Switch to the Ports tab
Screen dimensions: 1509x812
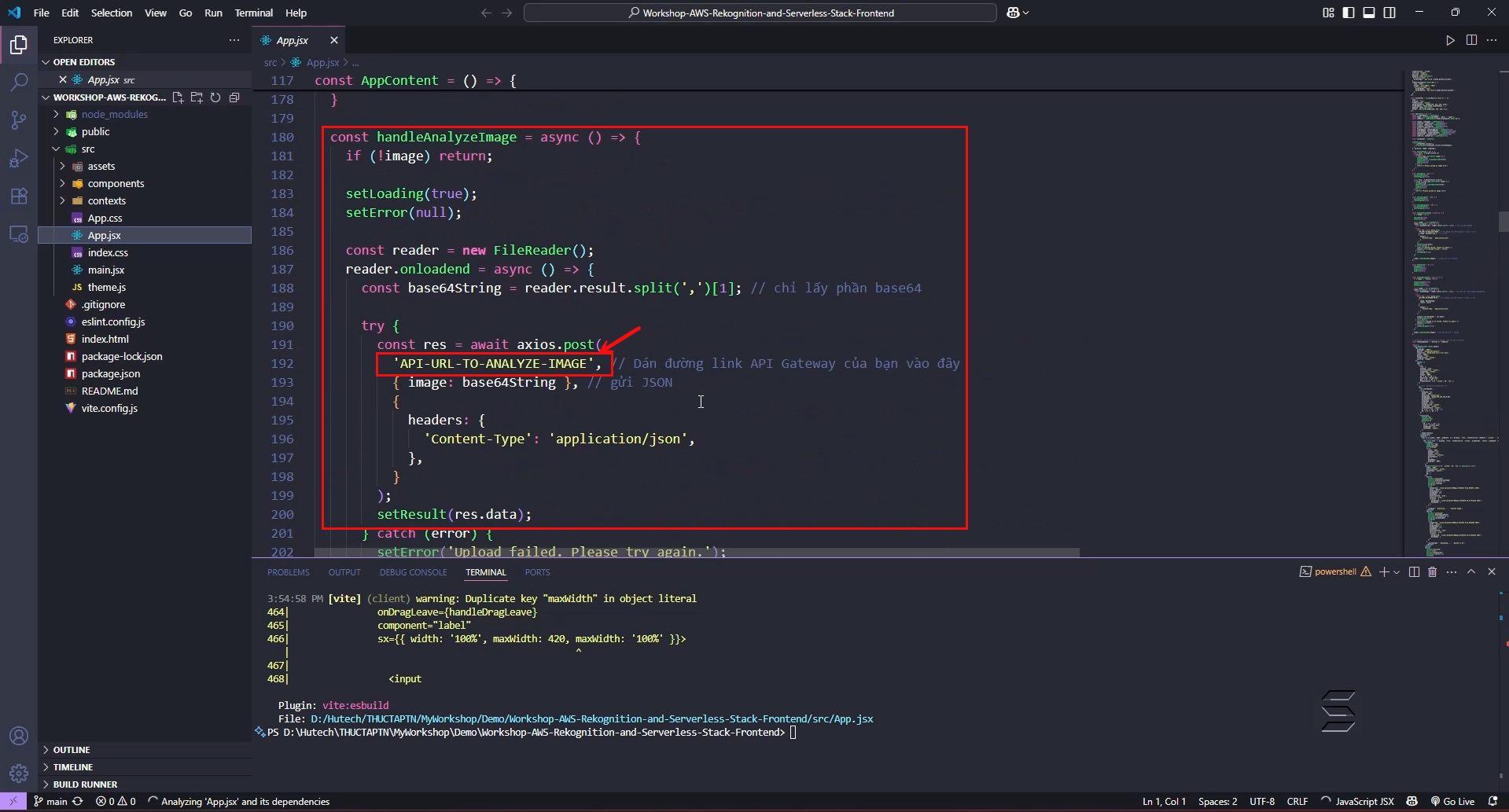click(x=537, y=572)
